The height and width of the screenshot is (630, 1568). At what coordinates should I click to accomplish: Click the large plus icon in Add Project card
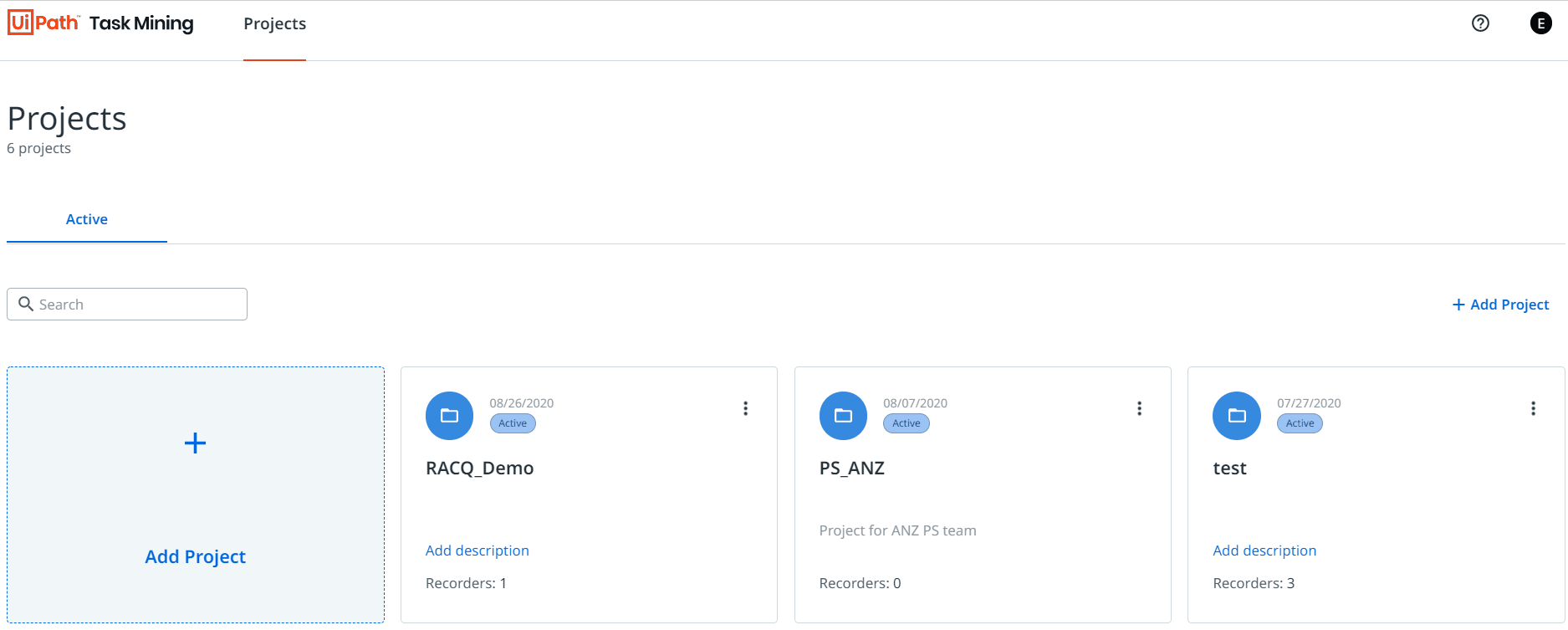point(195,443)
